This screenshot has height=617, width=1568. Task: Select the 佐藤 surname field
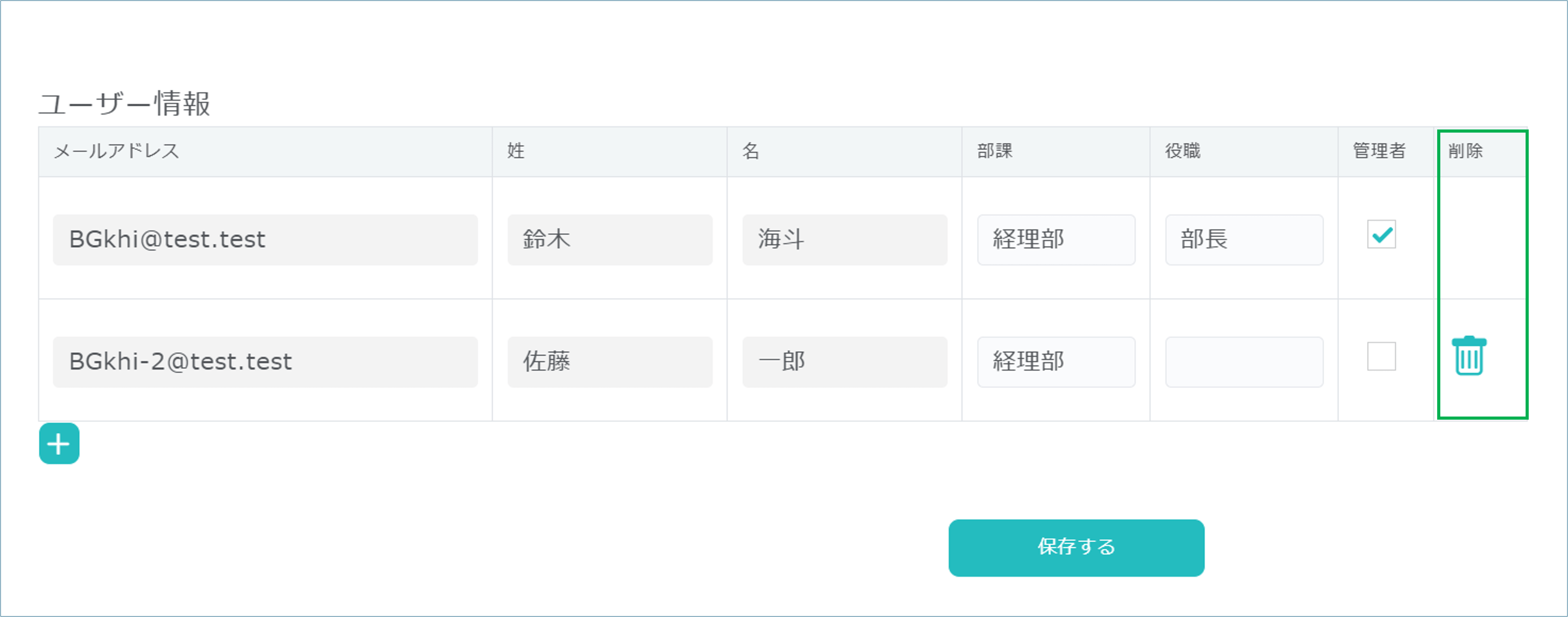[609, 362]
